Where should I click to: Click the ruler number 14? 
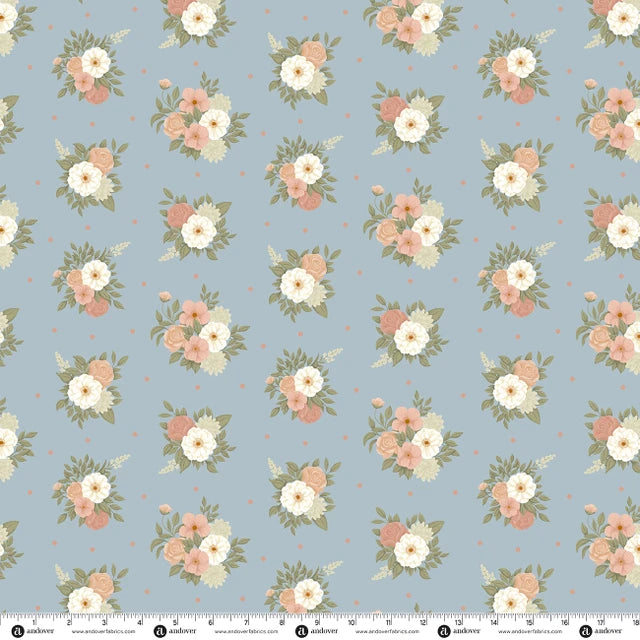point(494,623)
